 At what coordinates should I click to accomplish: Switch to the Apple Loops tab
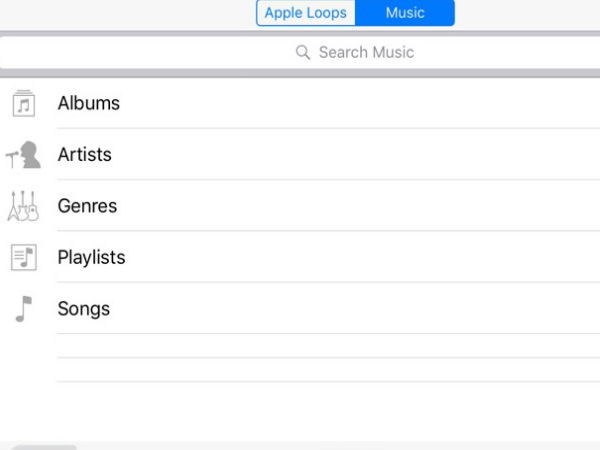(306, 13)
